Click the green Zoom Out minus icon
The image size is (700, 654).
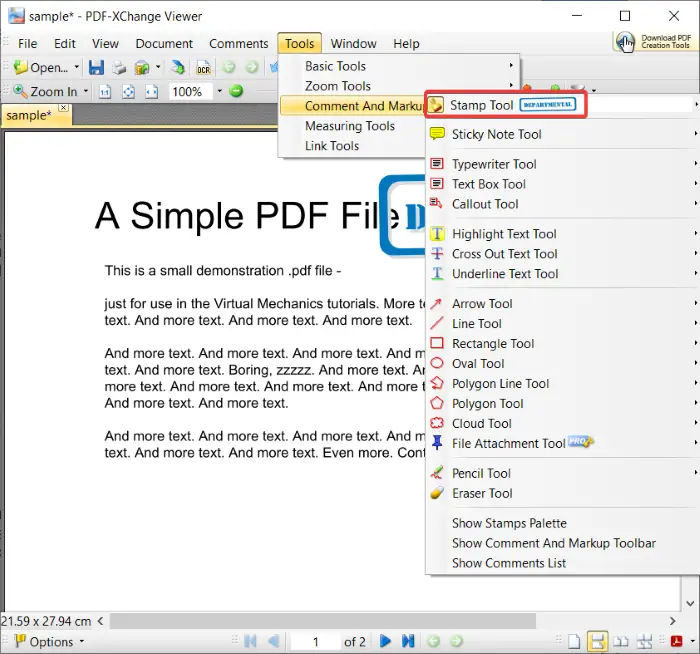pyautogui.click(x=236, y=91)
